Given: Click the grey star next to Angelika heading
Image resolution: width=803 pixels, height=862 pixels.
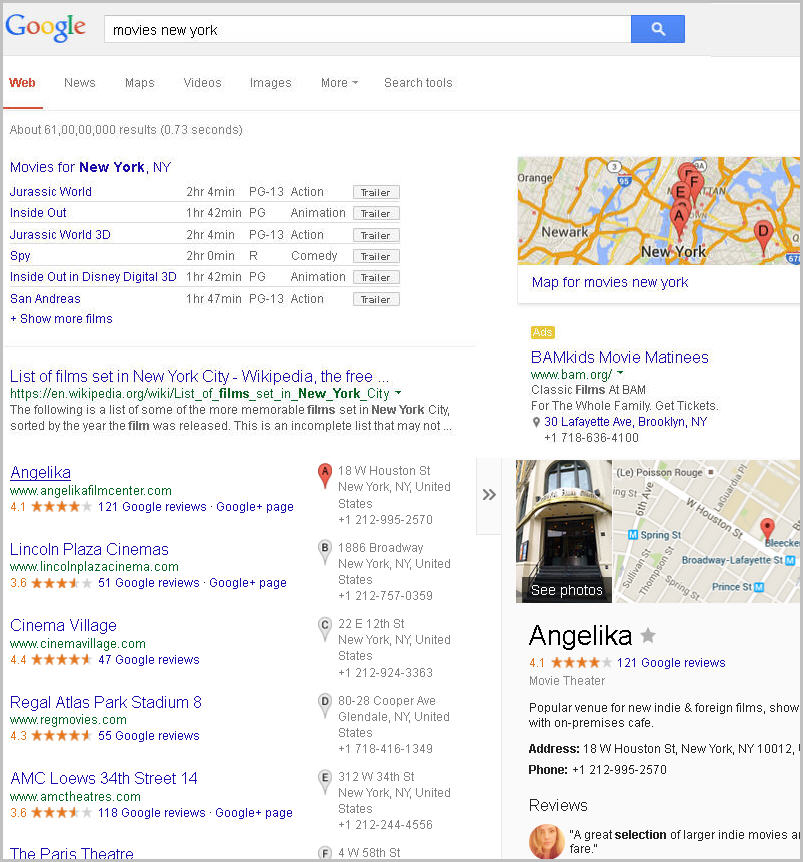Looking at the screenshot, I should tap(648, 635).
